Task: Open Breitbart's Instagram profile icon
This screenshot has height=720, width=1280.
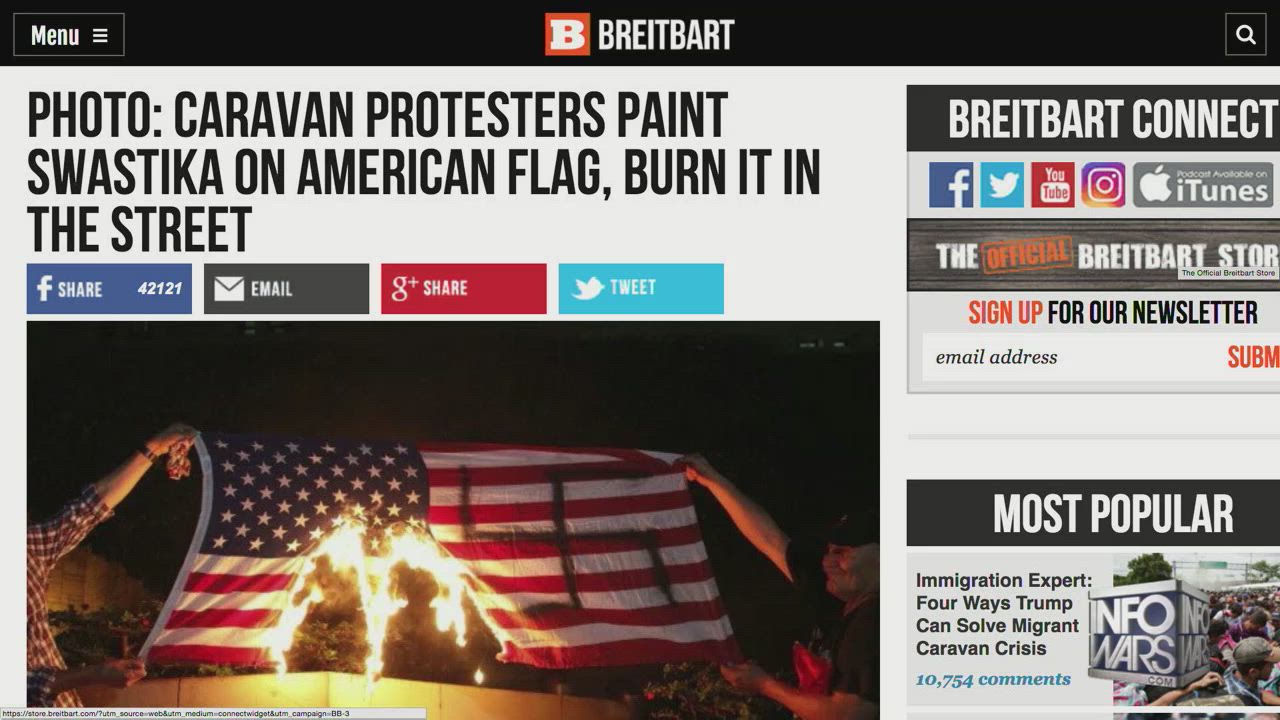Action: [1103, 185]
